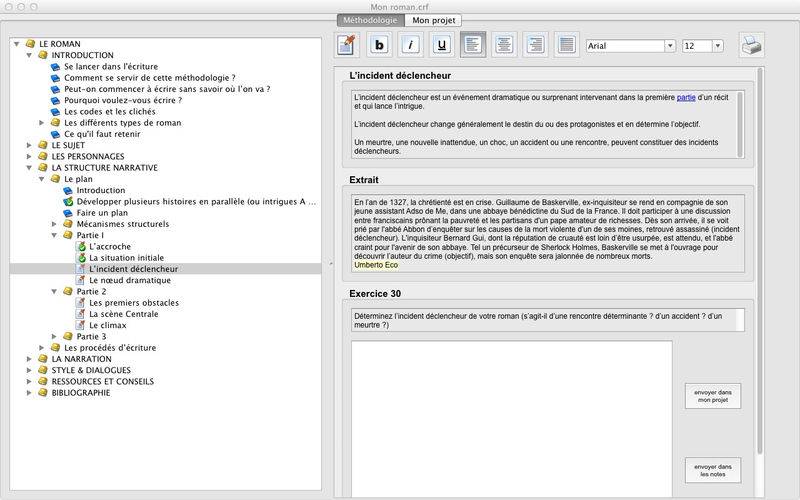800x500 pixels.
Task: Click the highlighted Umberto Eco text
Action: tap(376, 265)
